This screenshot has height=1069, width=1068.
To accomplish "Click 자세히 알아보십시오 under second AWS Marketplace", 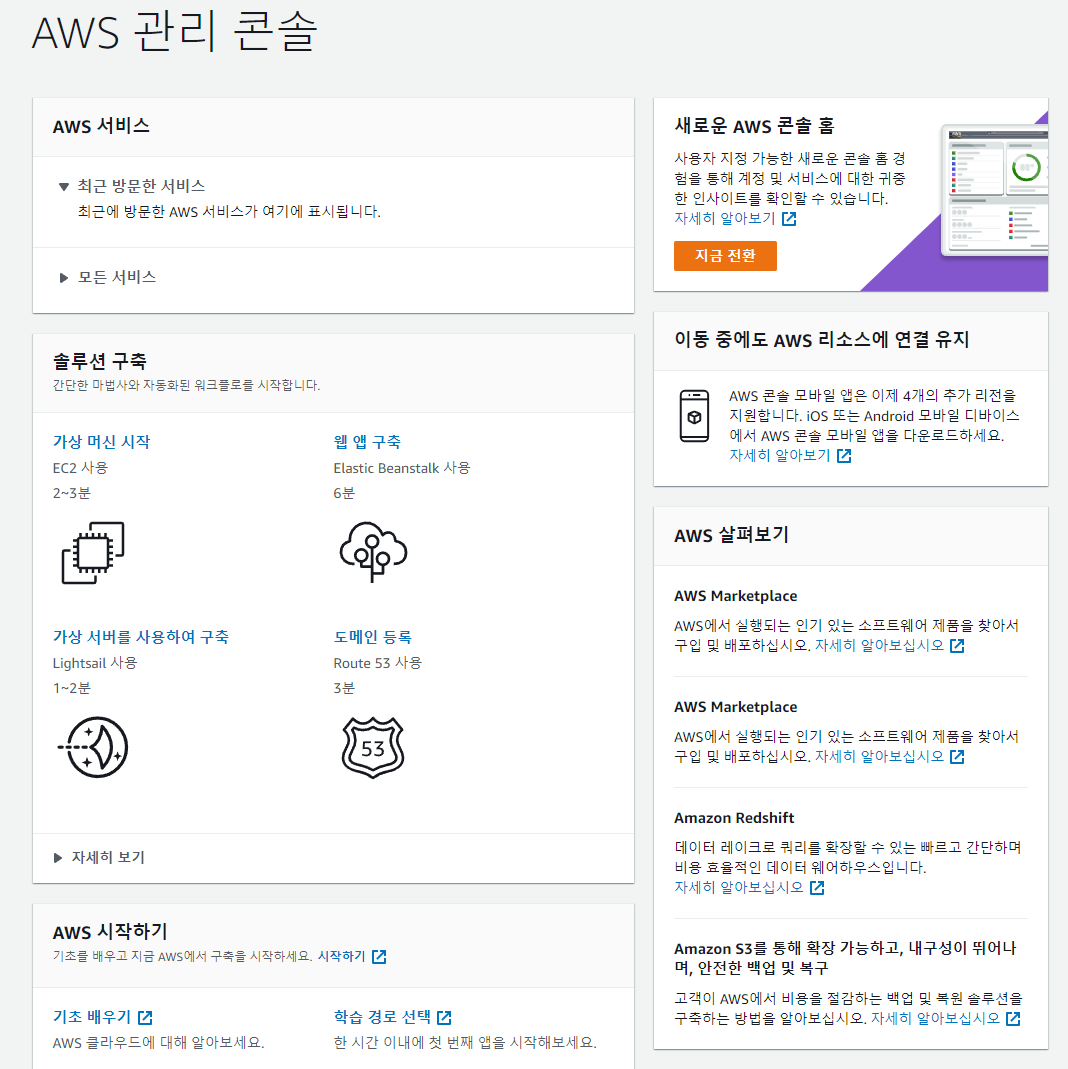I will pyautogui.click(x=880, y=756).
